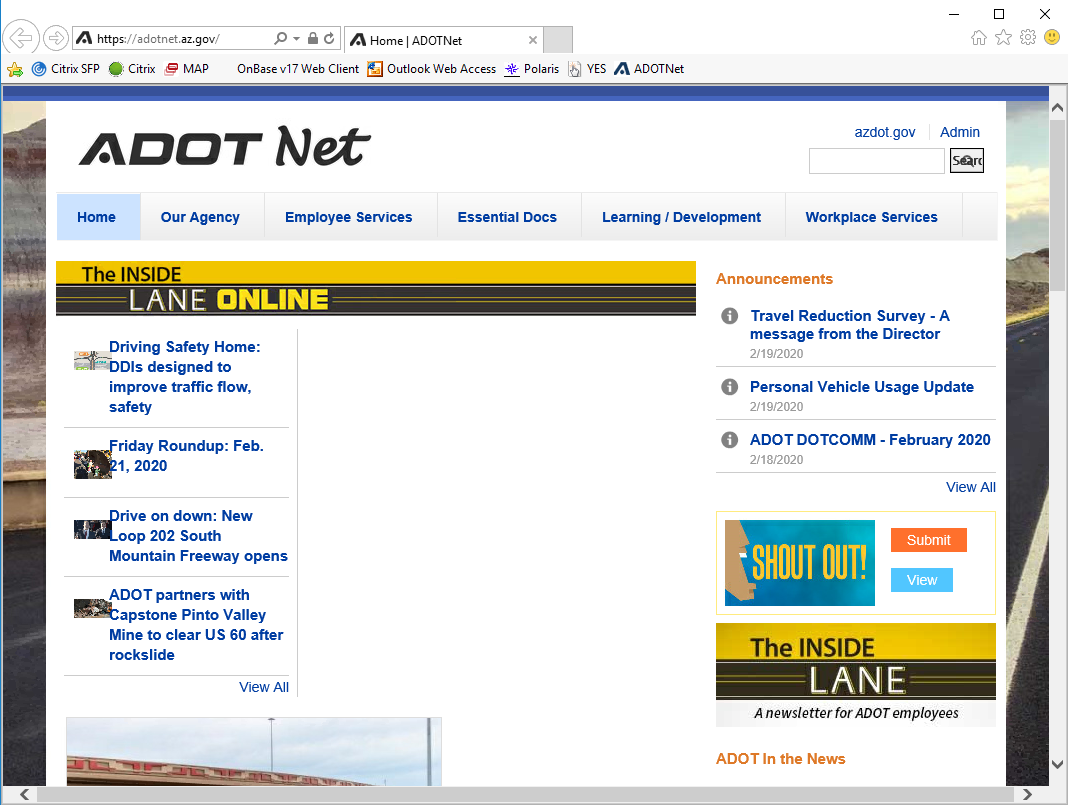Open the Learning / Development menu
Image resolution: width=1068 pixels, height=805 pixels.
click(x=681, y=217)
